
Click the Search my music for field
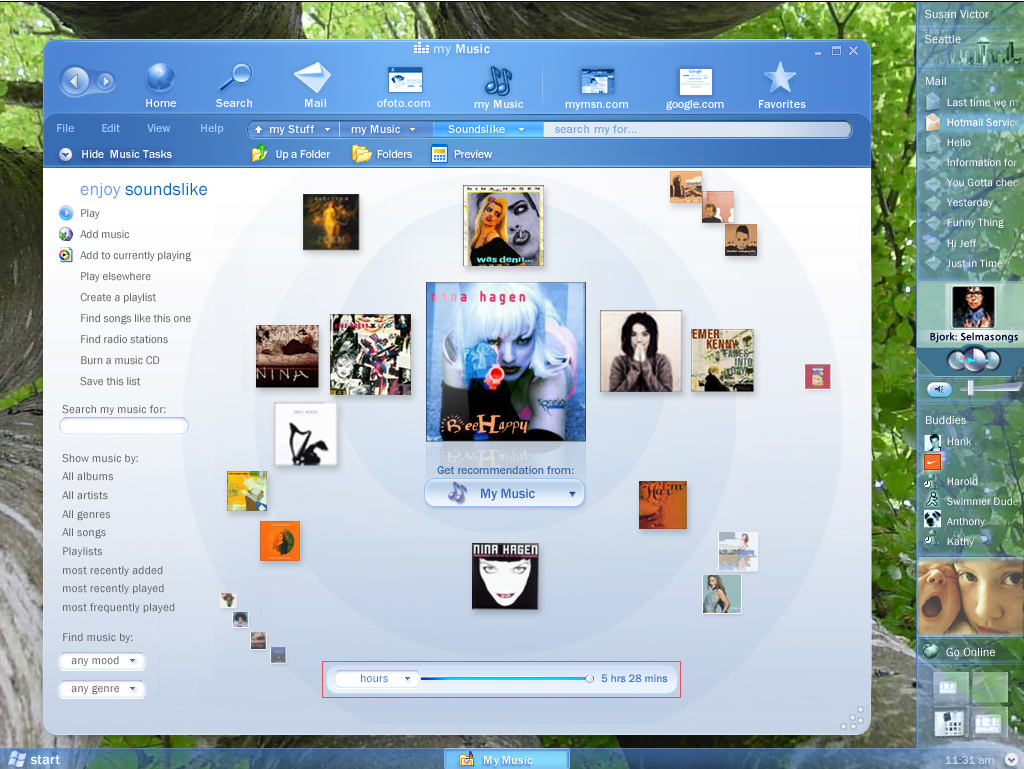coord(124,426)
